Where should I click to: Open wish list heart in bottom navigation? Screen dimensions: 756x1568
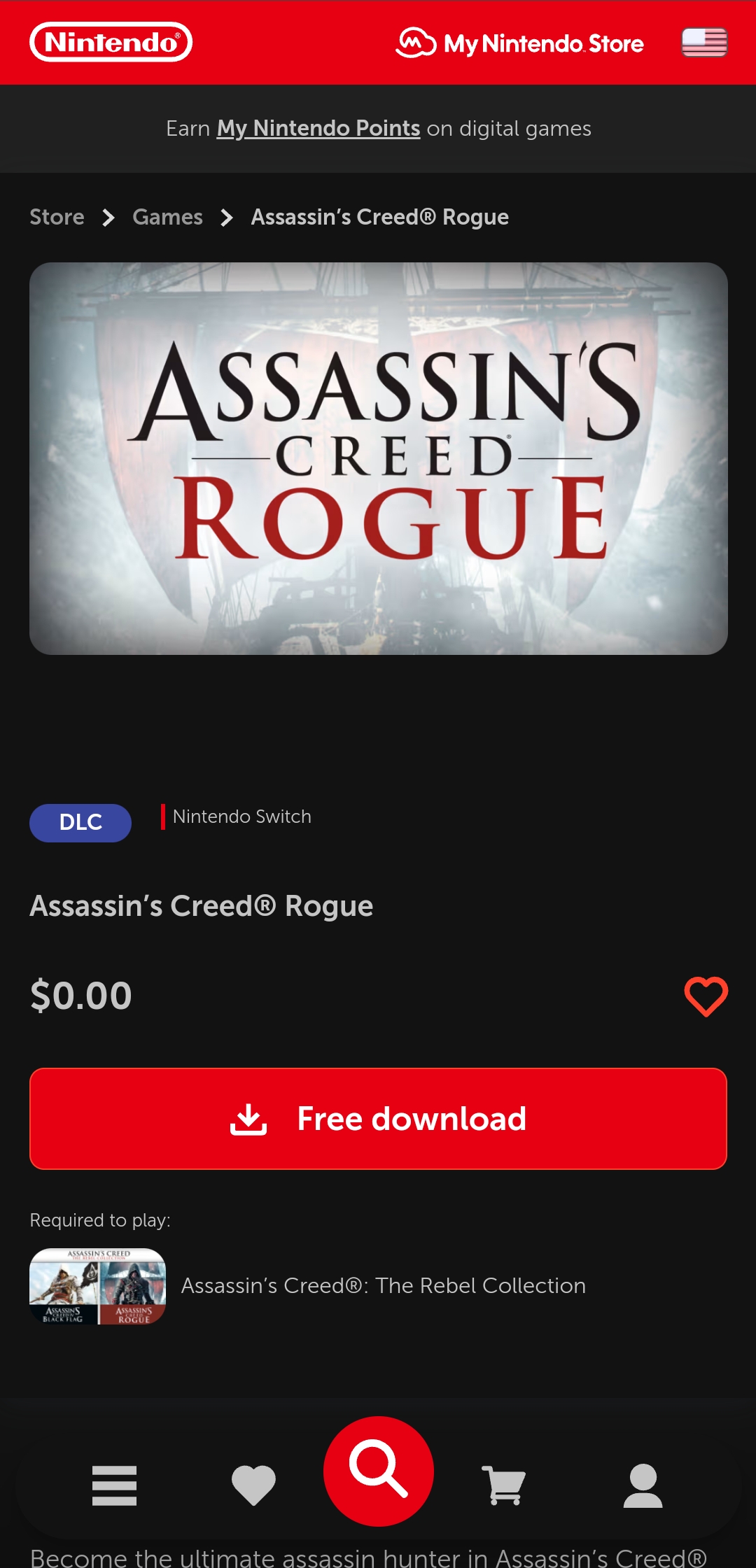[x=253, y=1485]
